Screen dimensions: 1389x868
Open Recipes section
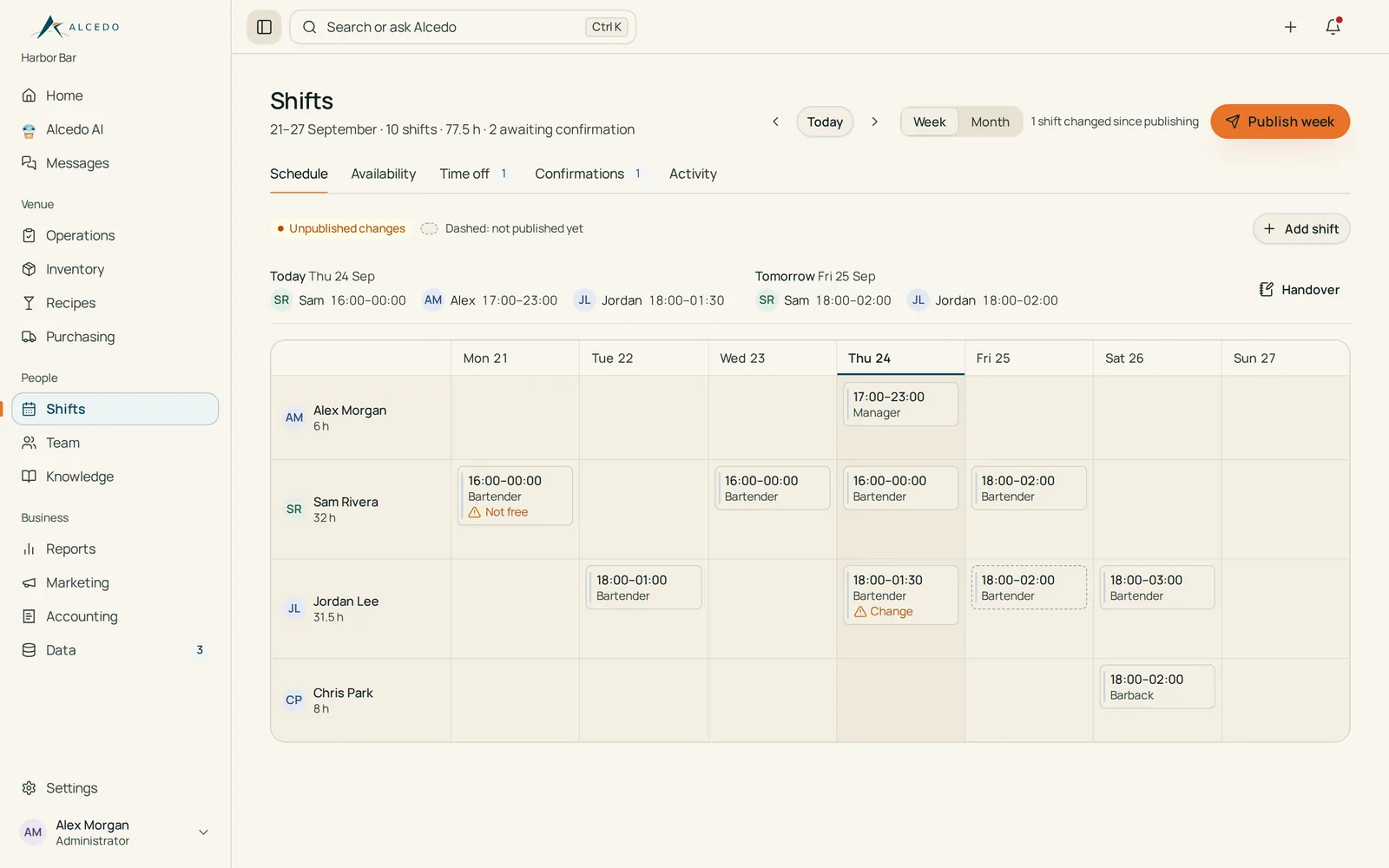coord(115,303)
